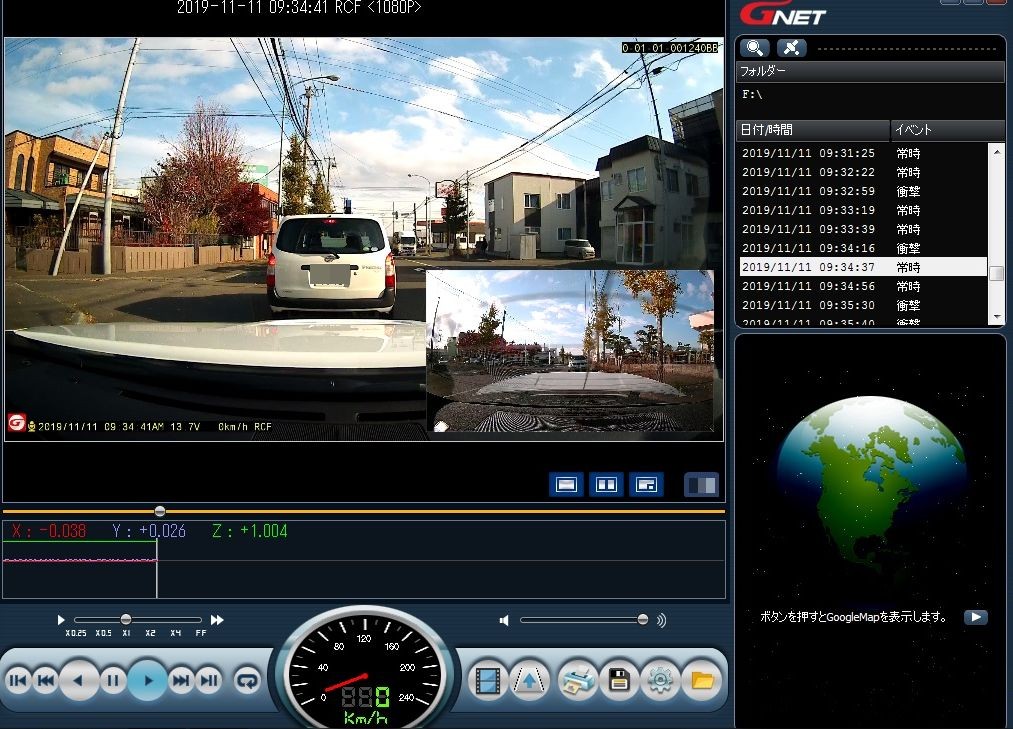Click the satellite icon beside the magnifier

coord(791,48)
